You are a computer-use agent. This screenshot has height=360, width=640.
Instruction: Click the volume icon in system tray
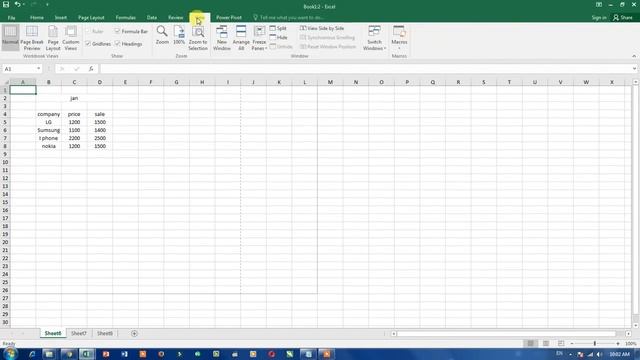(x=599, y=354)
